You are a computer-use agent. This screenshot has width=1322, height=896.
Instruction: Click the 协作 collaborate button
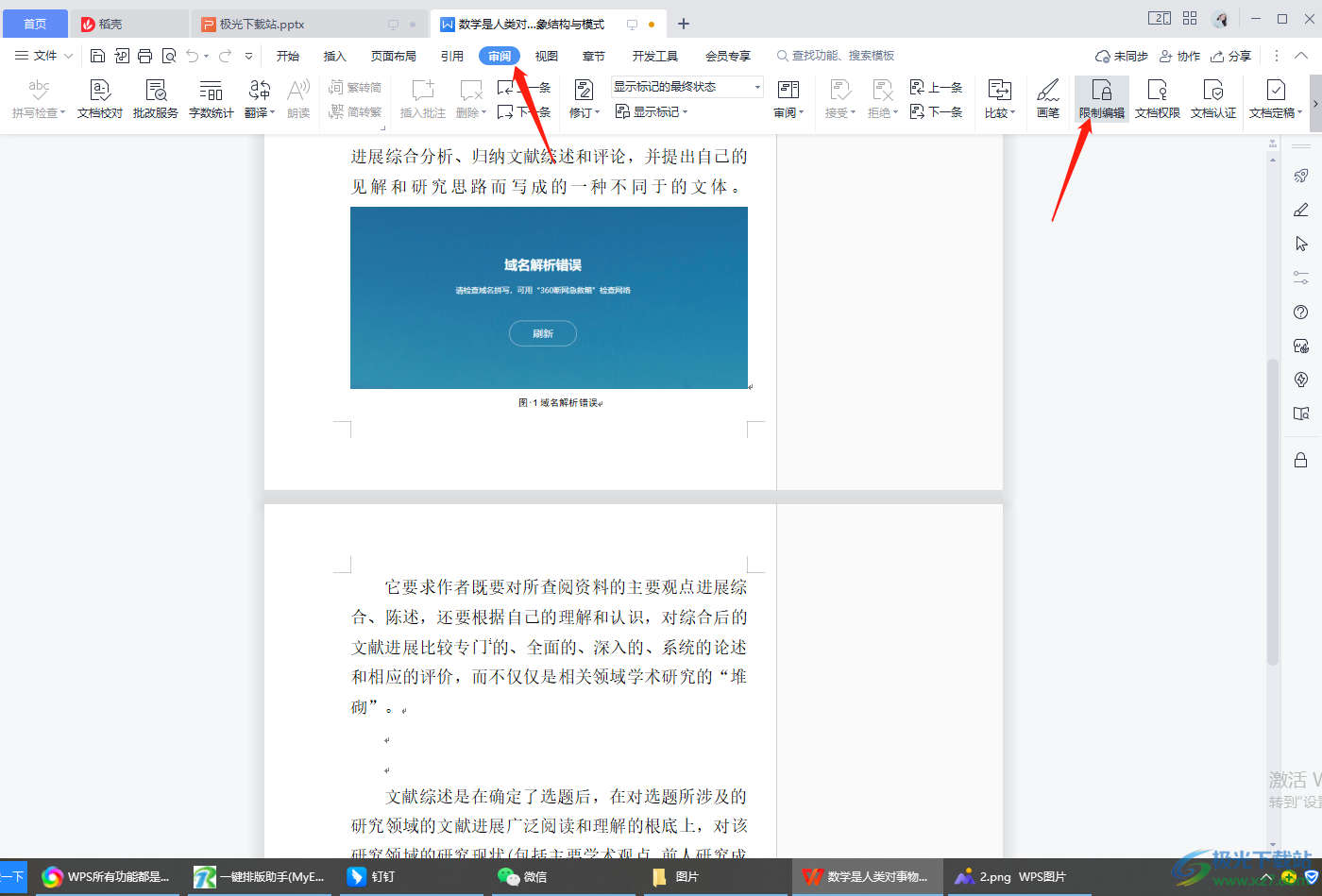tap(1180, 56)
